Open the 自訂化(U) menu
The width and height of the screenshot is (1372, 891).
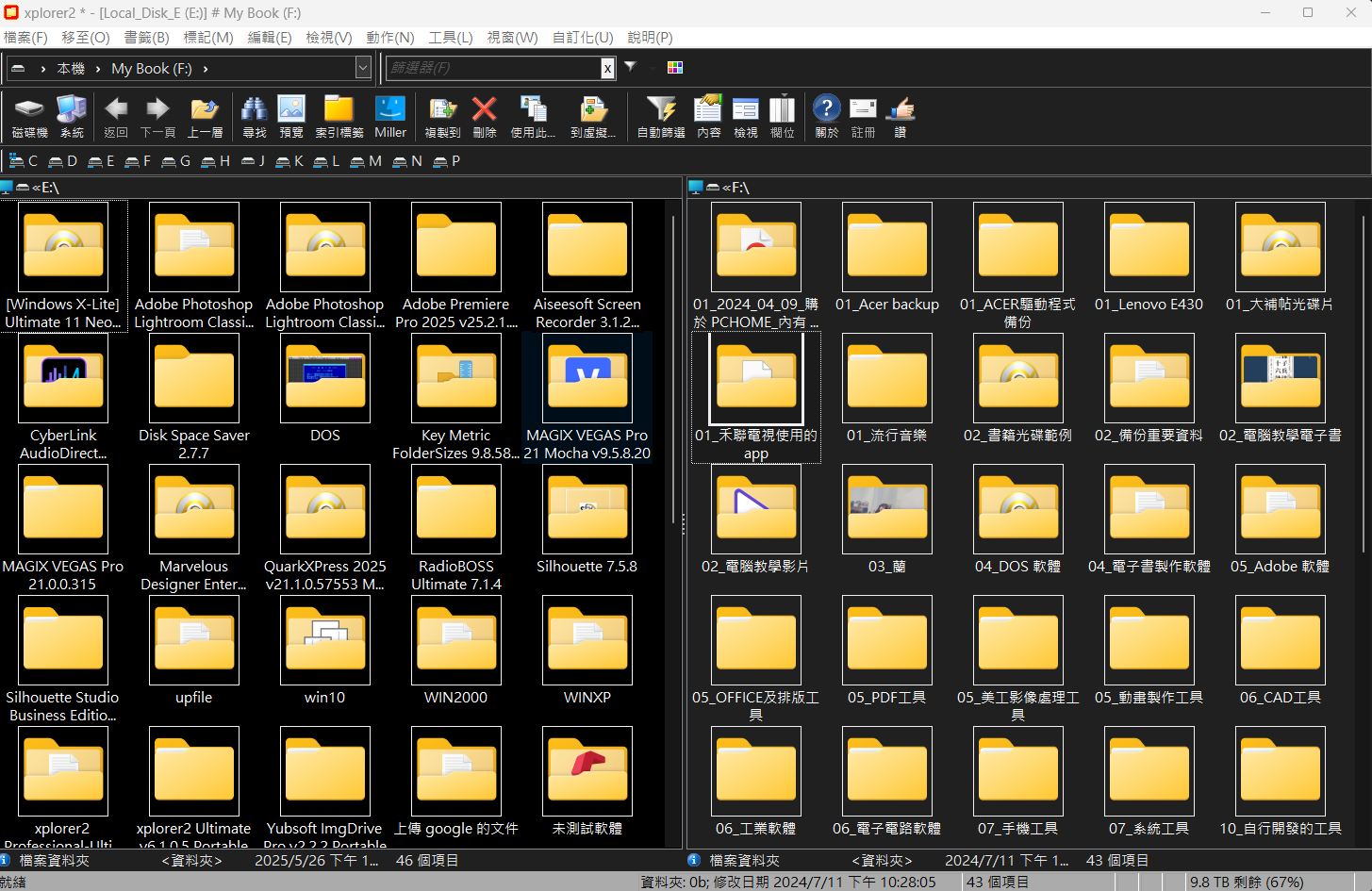coord(583,38)
